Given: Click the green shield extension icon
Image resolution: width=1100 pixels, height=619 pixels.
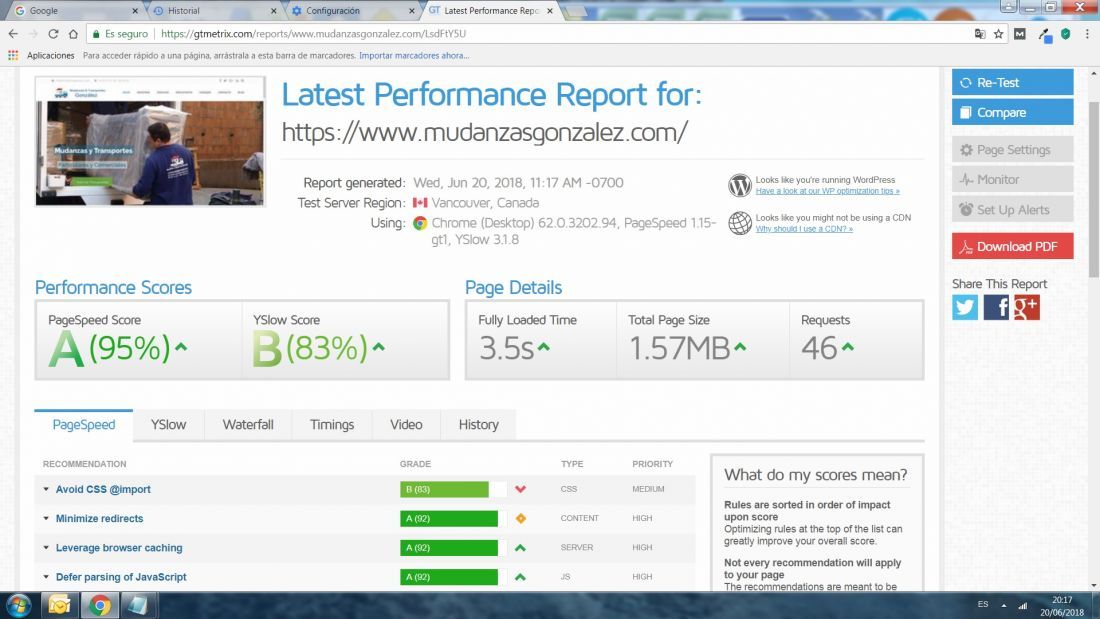Looking at the screenshot, I should pos(1066,34).
